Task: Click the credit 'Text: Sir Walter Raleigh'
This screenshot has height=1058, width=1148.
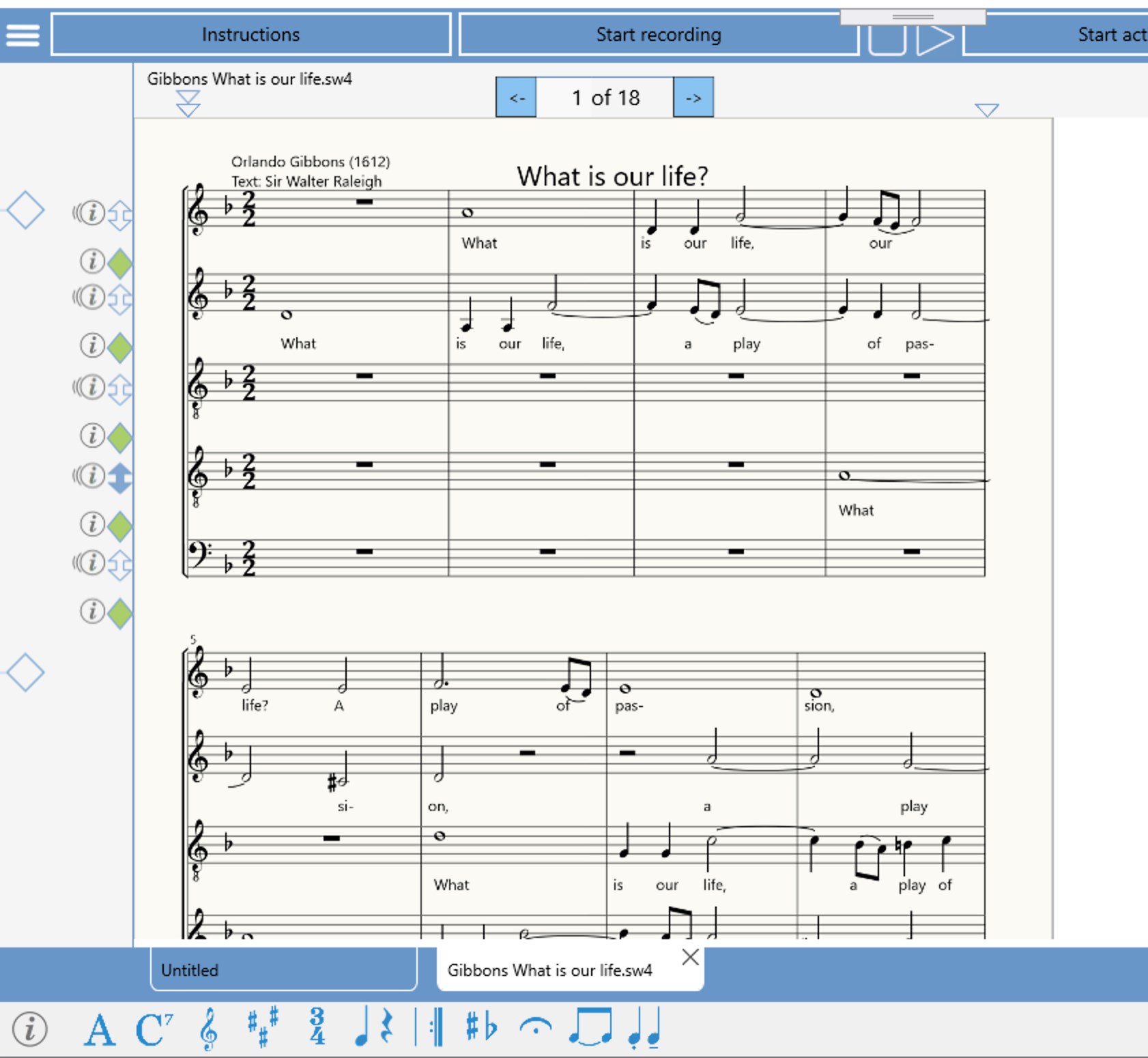Action: (x=306, y=182)
